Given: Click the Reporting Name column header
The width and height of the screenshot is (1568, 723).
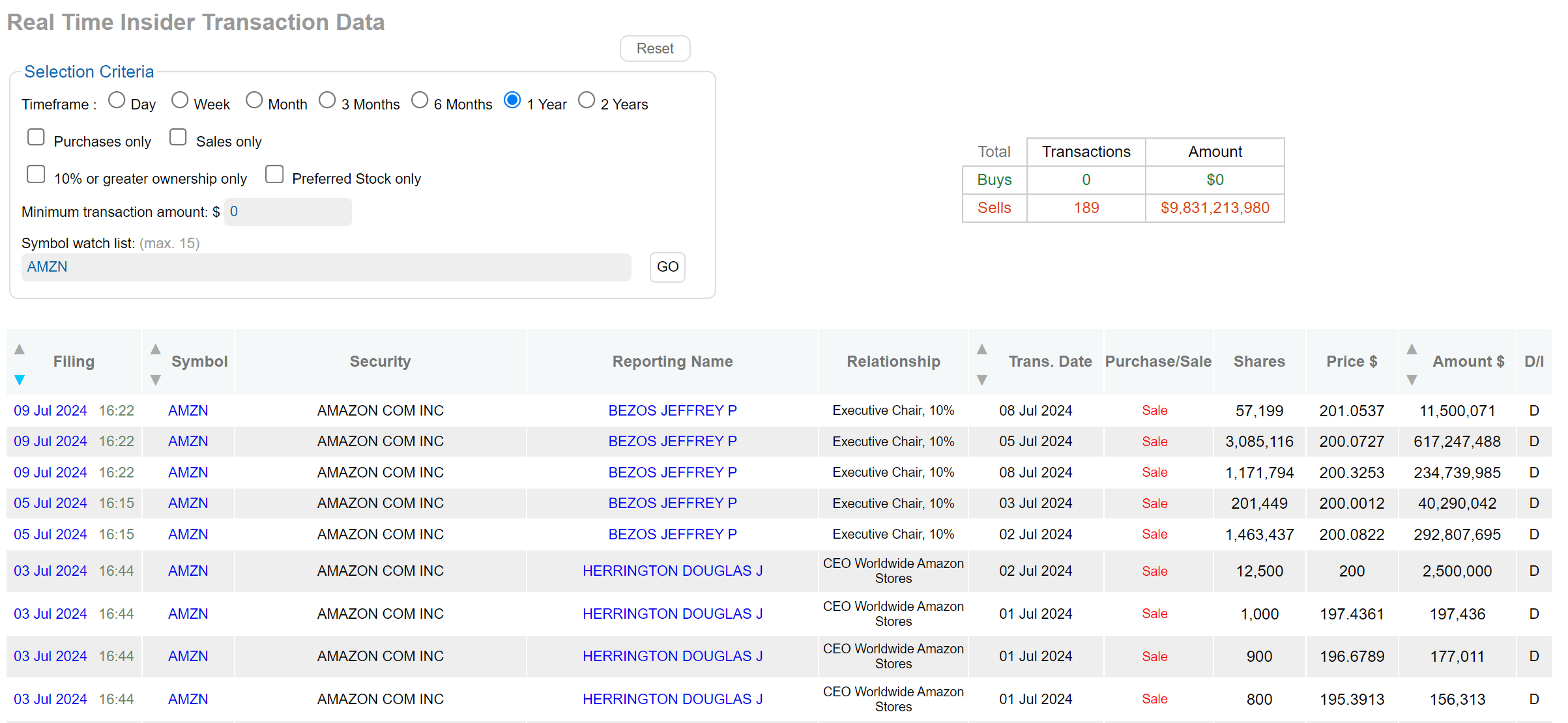Looking at the screenshot, I should pyautogui.click(x=673, y=362).
